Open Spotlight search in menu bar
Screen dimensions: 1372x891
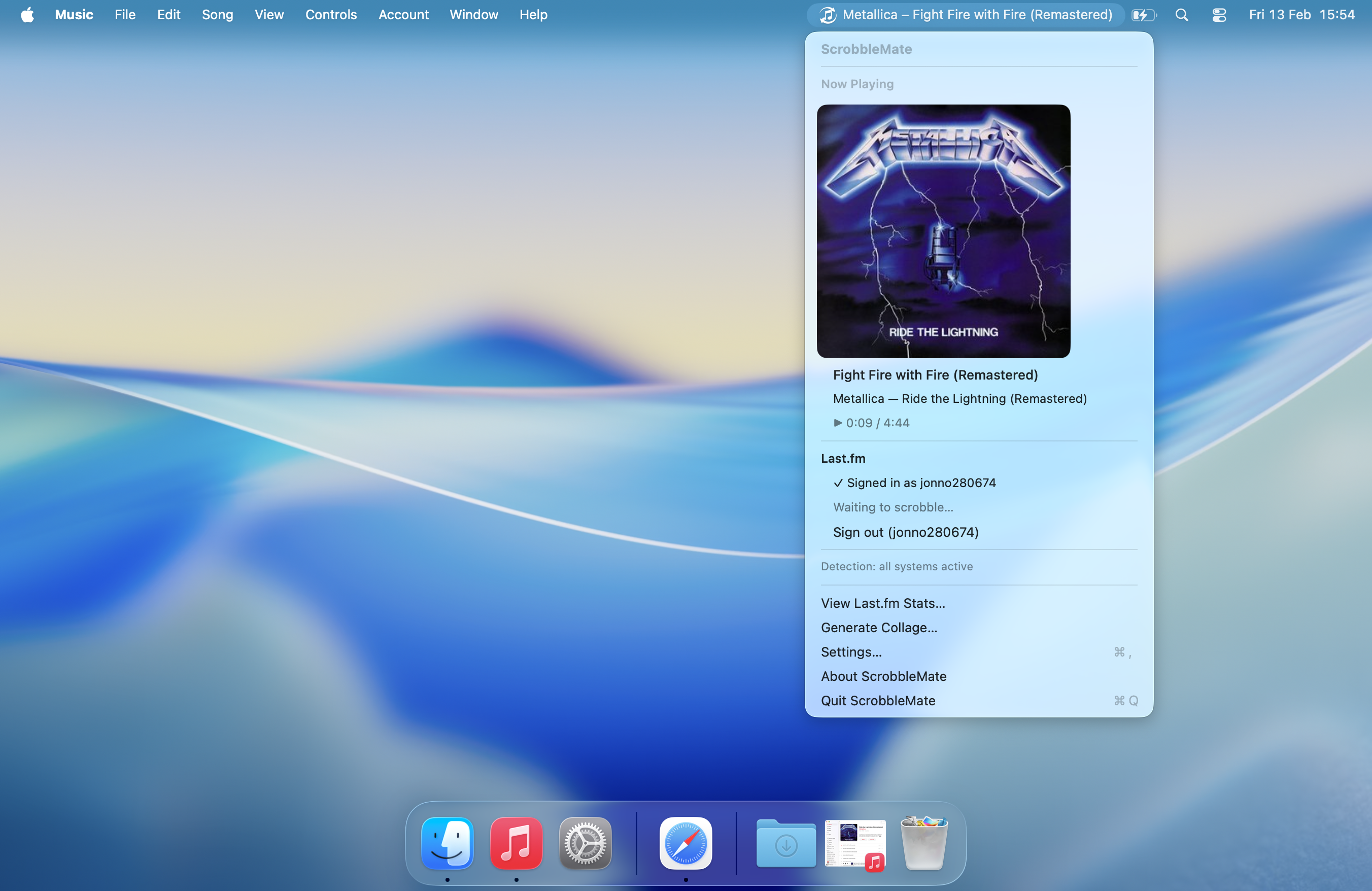pyautogui.click(x=1181, y=15)
